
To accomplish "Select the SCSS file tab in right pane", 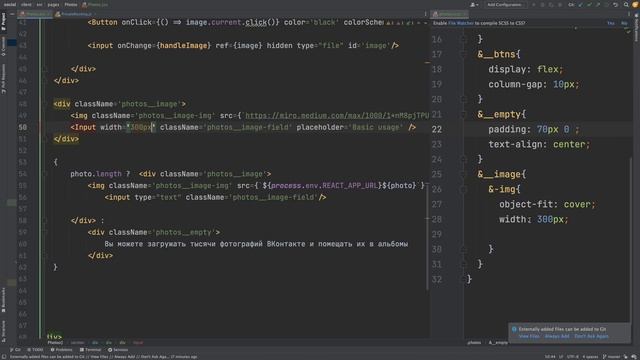I will click(x=449, y=14).
